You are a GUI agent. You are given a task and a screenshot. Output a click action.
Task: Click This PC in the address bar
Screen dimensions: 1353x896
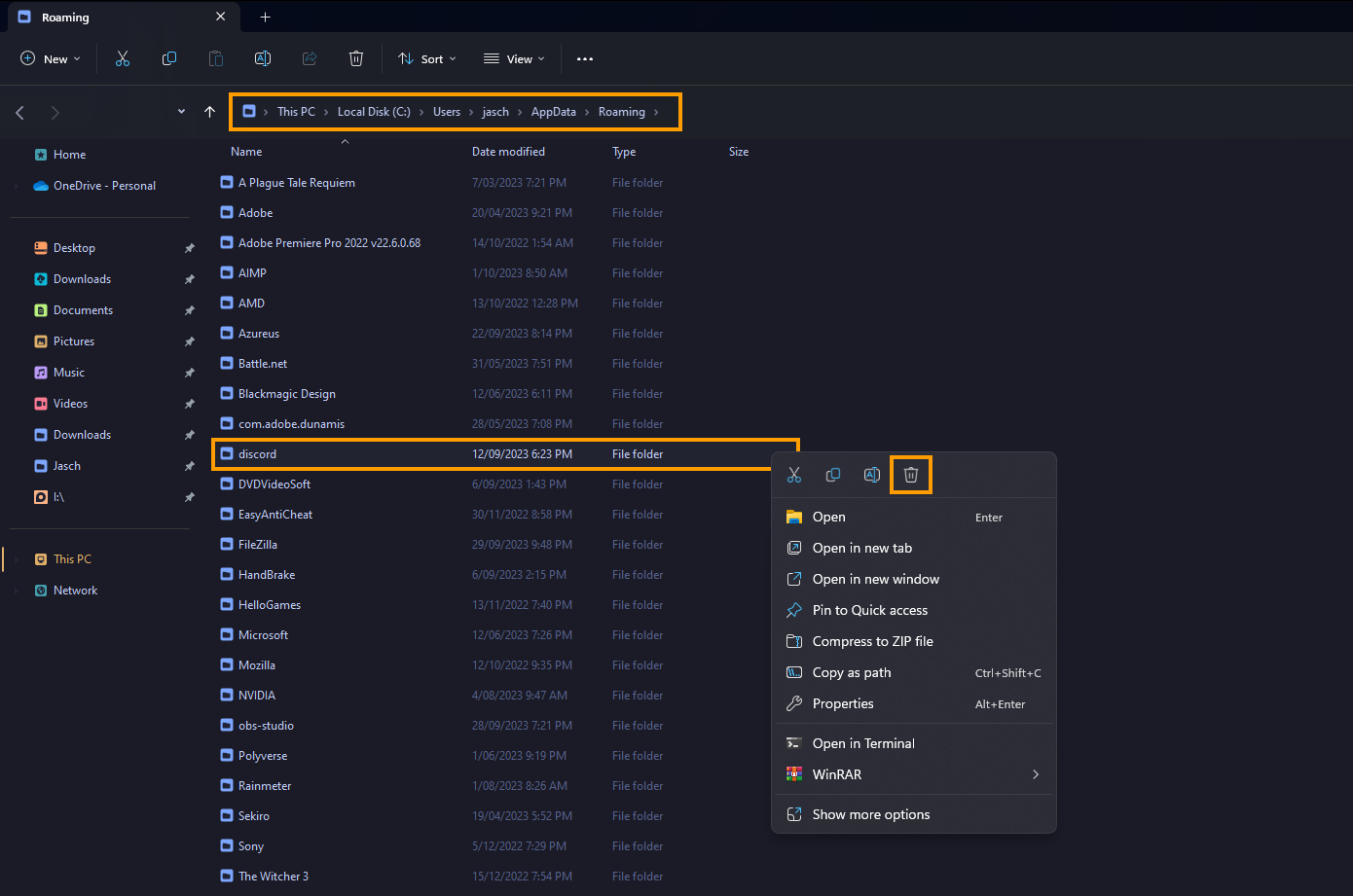click(296, 112)
